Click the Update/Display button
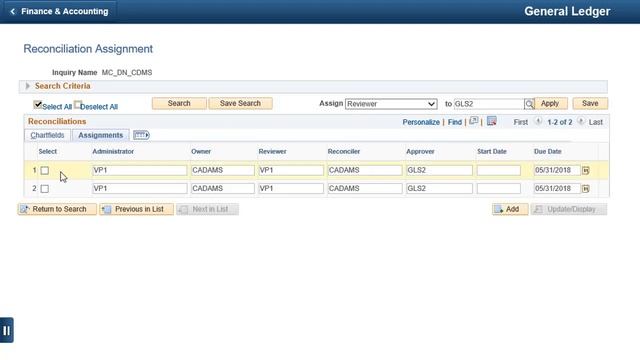This screenshot has height=360, width=640. click(569, 209)
